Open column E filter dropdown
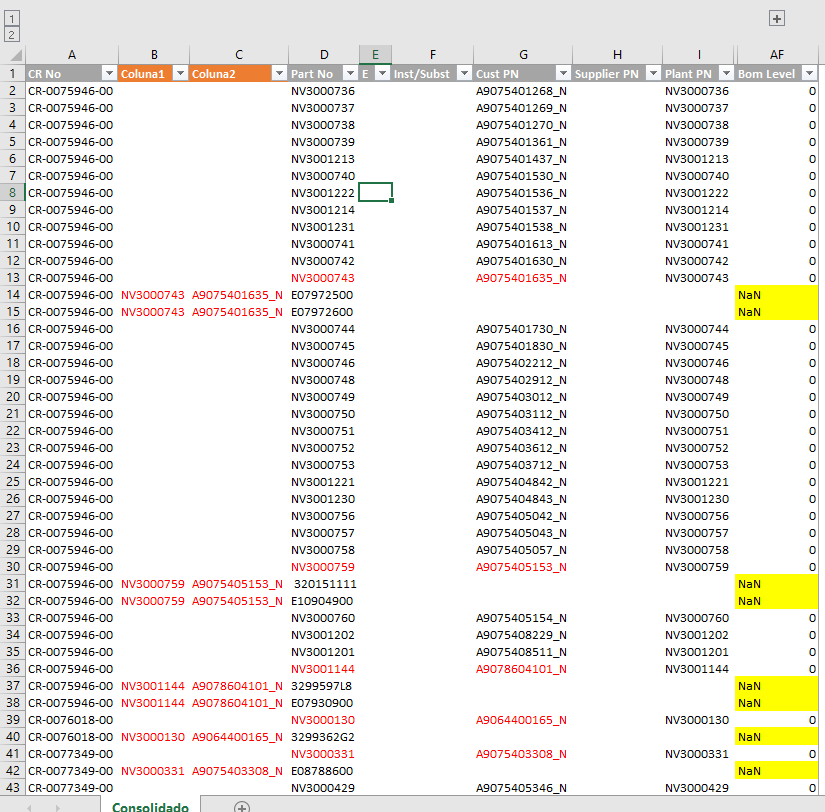Image resolution: width=825 pixels, height=812 pixels. [383, 73]
